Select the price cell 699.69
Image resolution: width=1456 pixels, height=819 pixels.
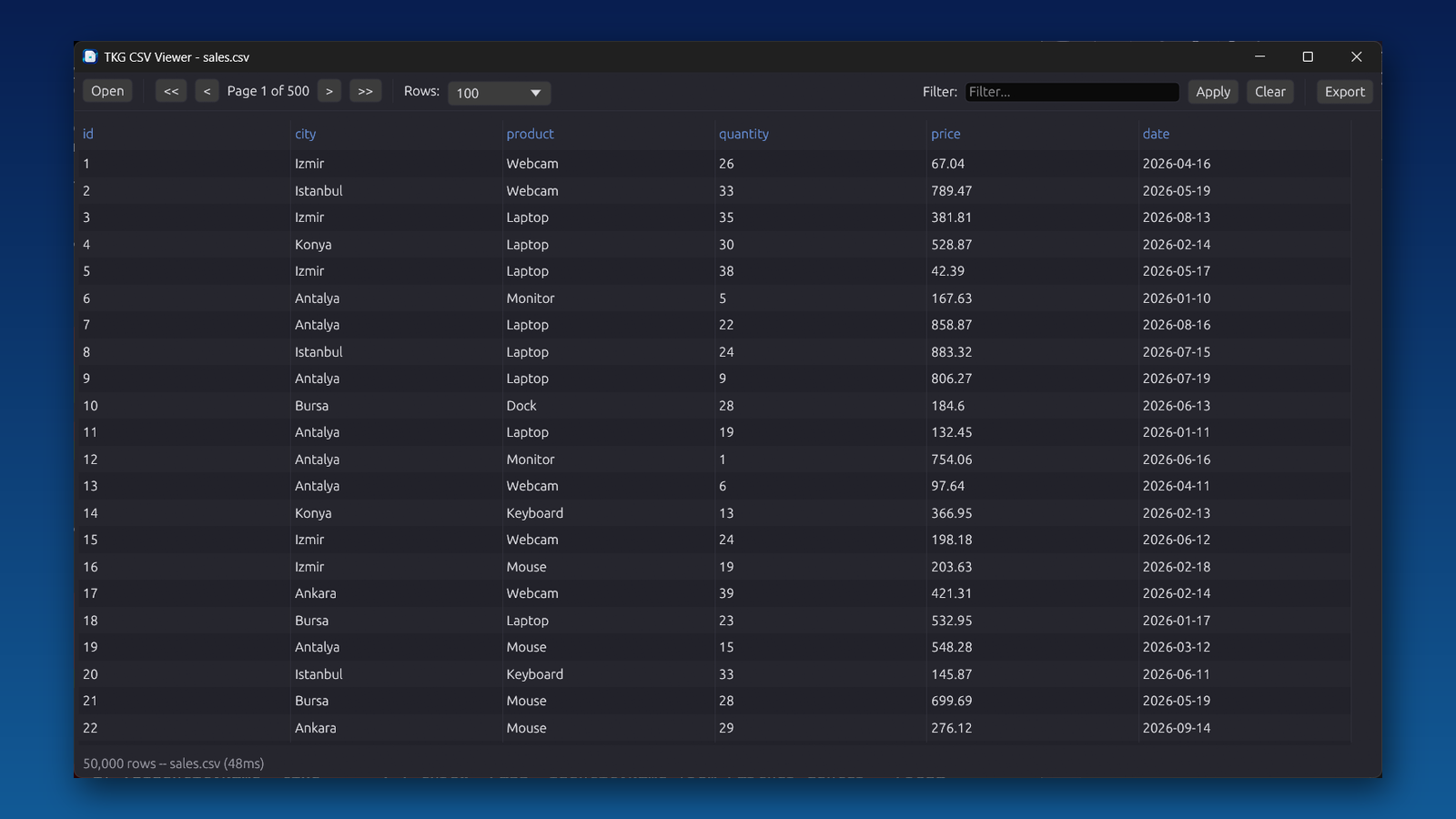pos(952,701)
